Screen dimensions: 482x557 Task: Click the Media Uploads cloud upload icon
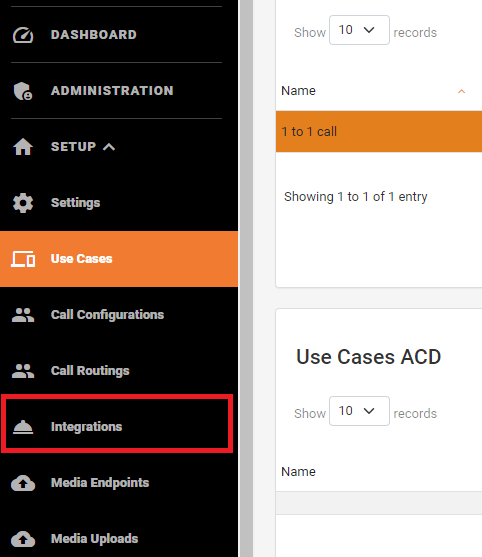[23, 539]
